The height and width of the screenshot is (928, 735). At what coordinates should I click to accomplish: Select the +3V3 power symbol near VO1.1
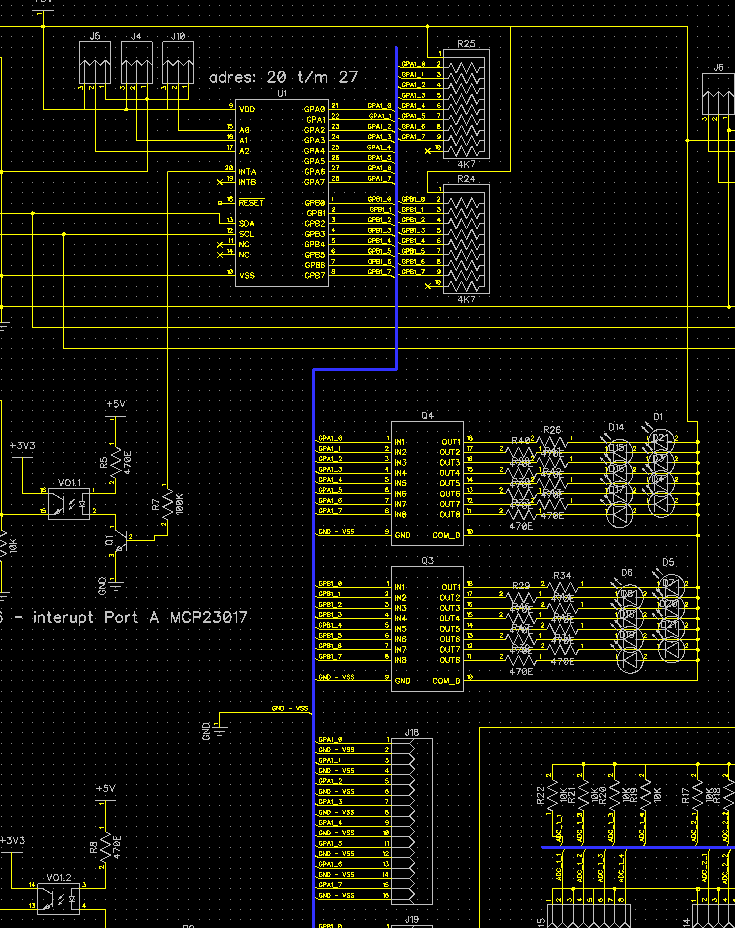(22, 451)
